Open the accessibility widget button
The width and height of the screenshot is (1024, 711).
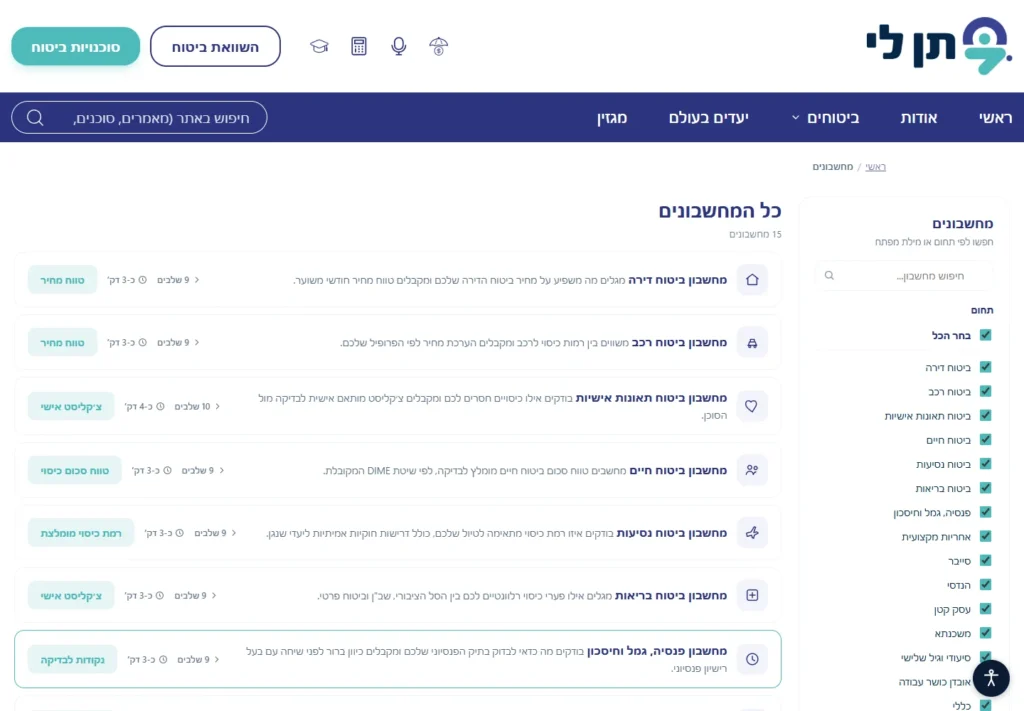pyautogui.click(x=991, y=678)
